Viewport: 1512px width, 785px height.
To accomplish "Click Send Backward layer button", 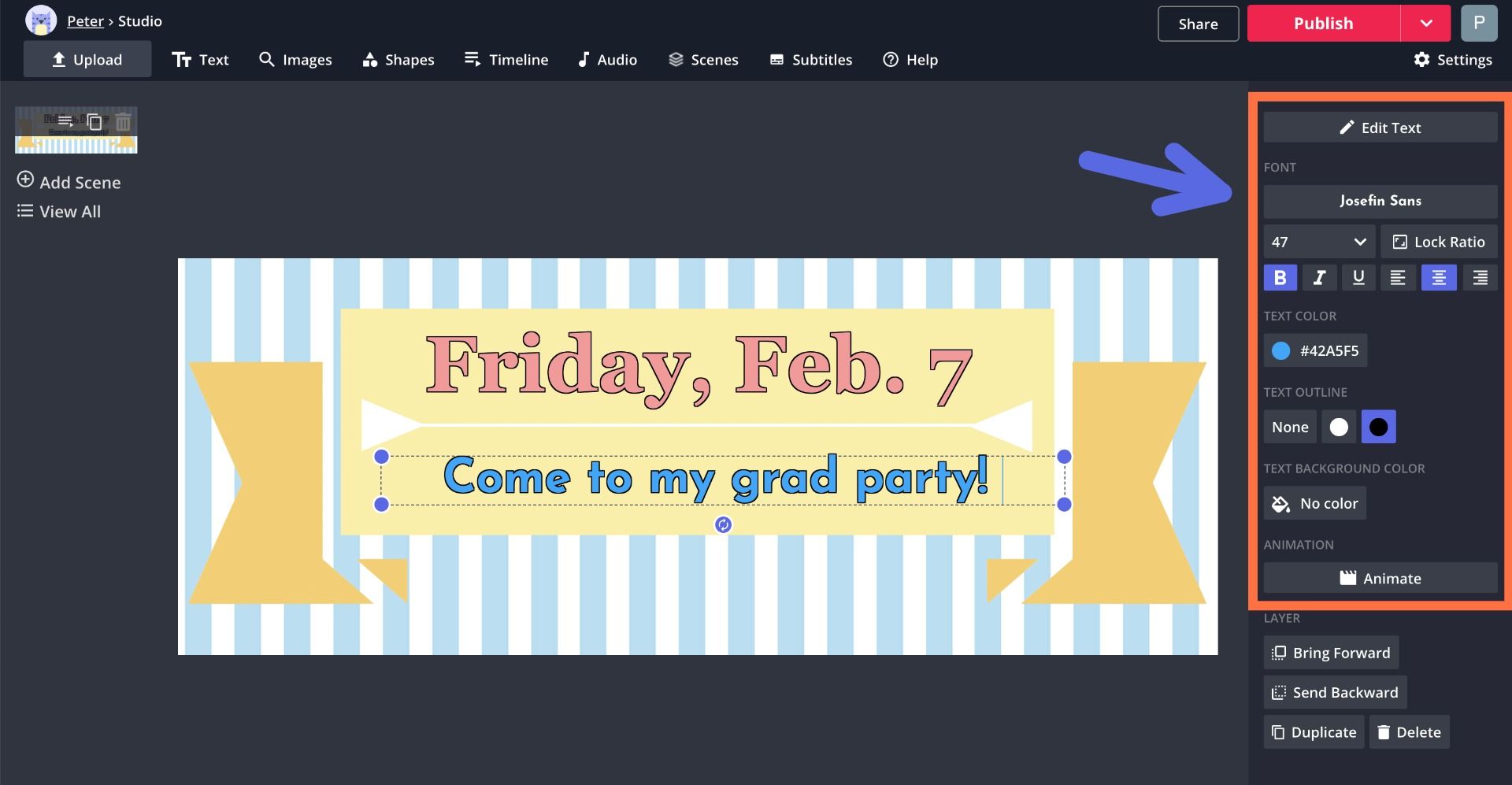I will pyautogui.click(x=1335, y=692).
